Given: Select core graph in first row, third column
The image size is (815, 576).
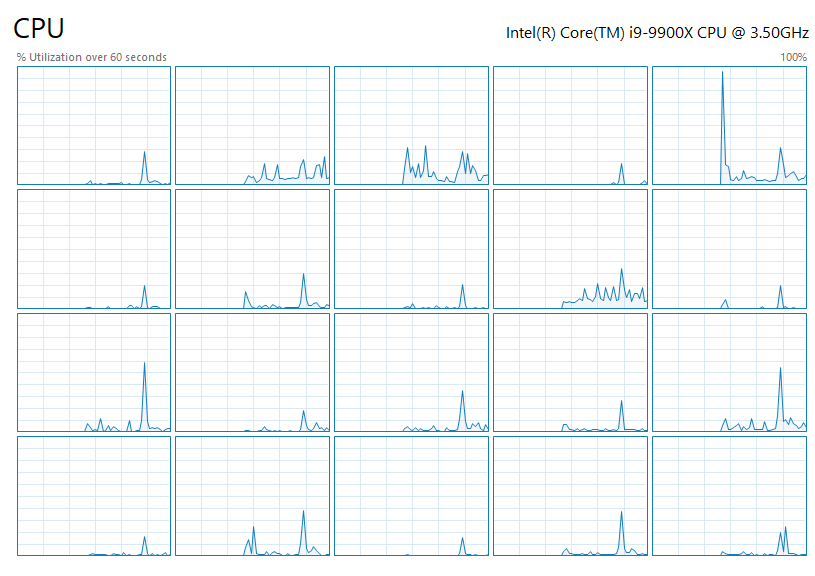Looking at the screenshot, I should coord(412,125).
